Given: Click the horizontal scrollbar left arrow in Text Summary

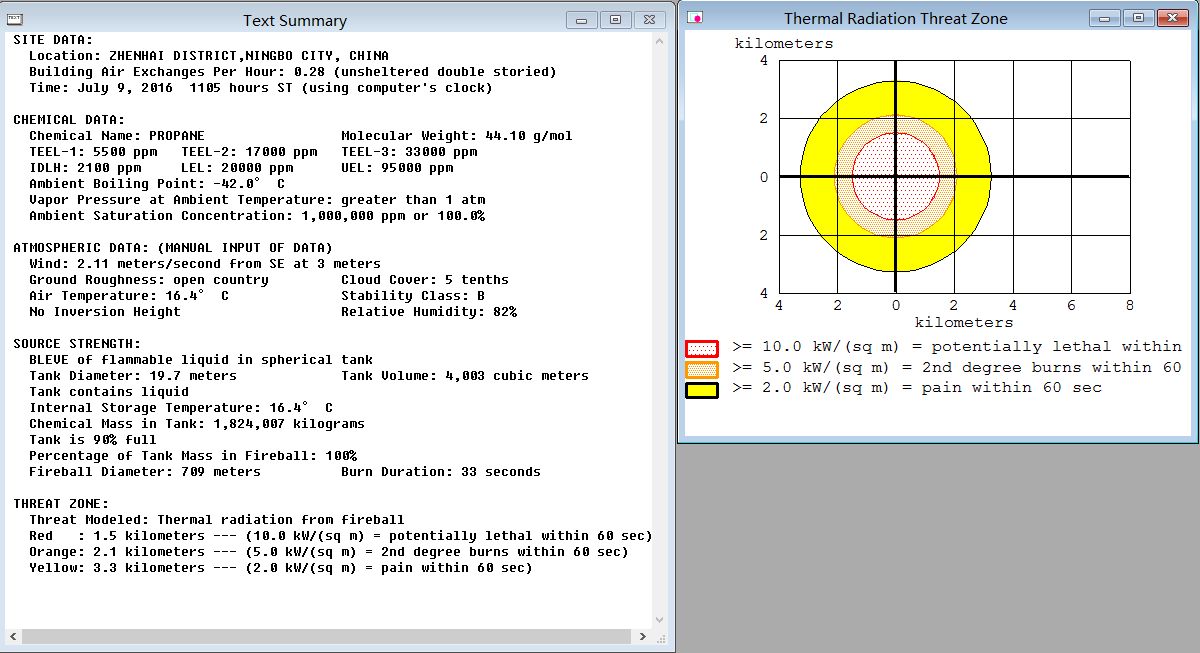Looking at the screenshot, I should click(14, 637).
